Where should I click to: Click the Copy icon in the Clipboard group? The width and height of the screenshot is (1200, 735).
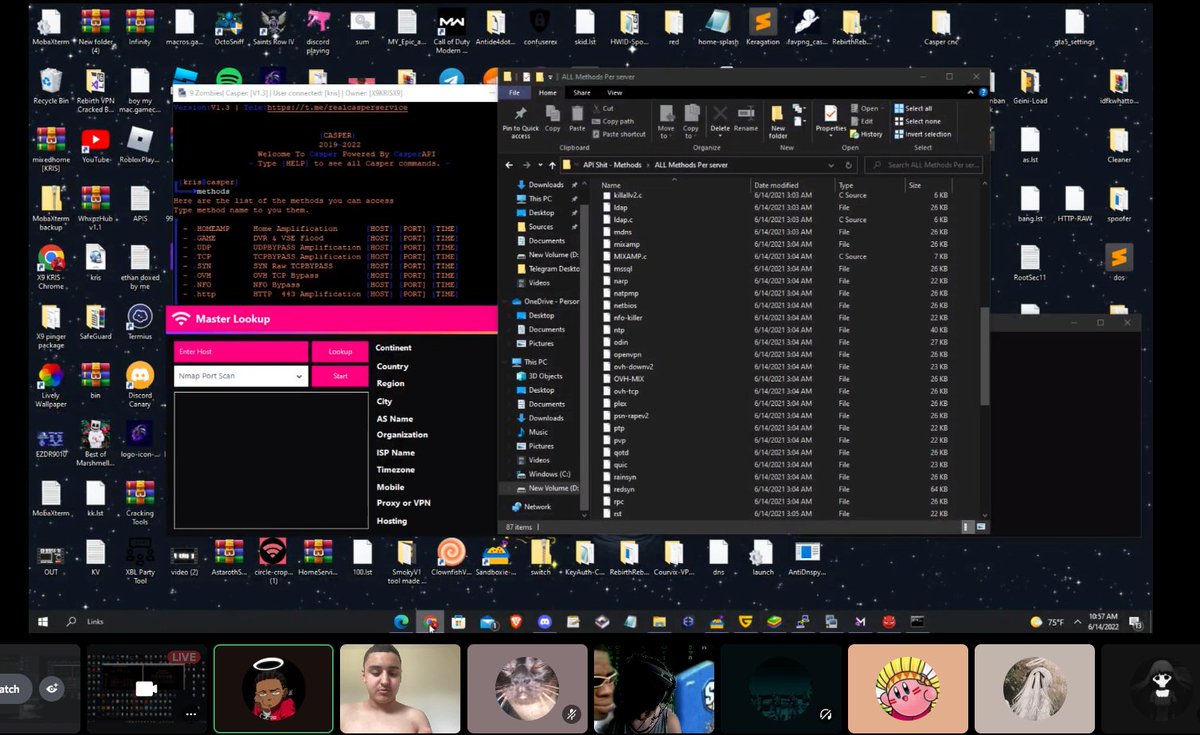[552, 113]
